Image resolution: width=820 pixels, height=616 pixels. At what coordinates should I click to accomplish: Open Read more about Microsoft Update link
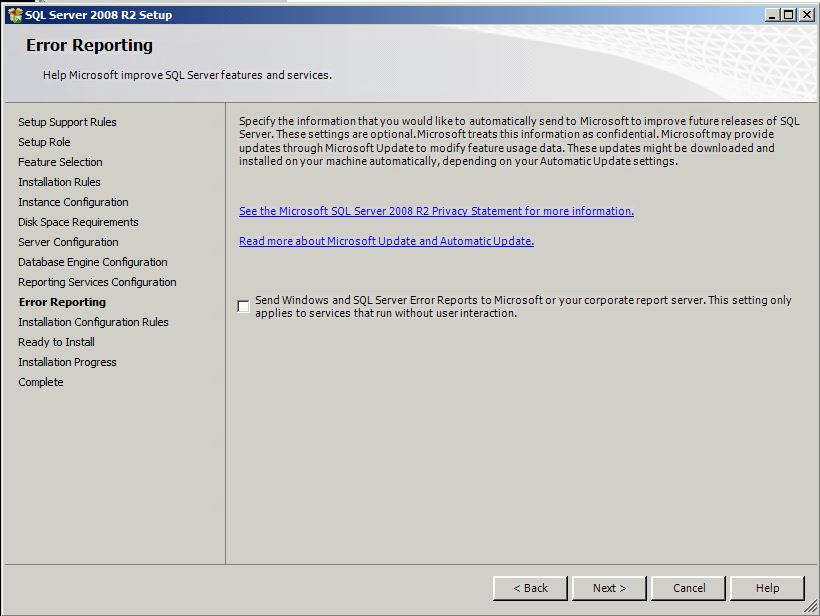(x=386, y=241)
